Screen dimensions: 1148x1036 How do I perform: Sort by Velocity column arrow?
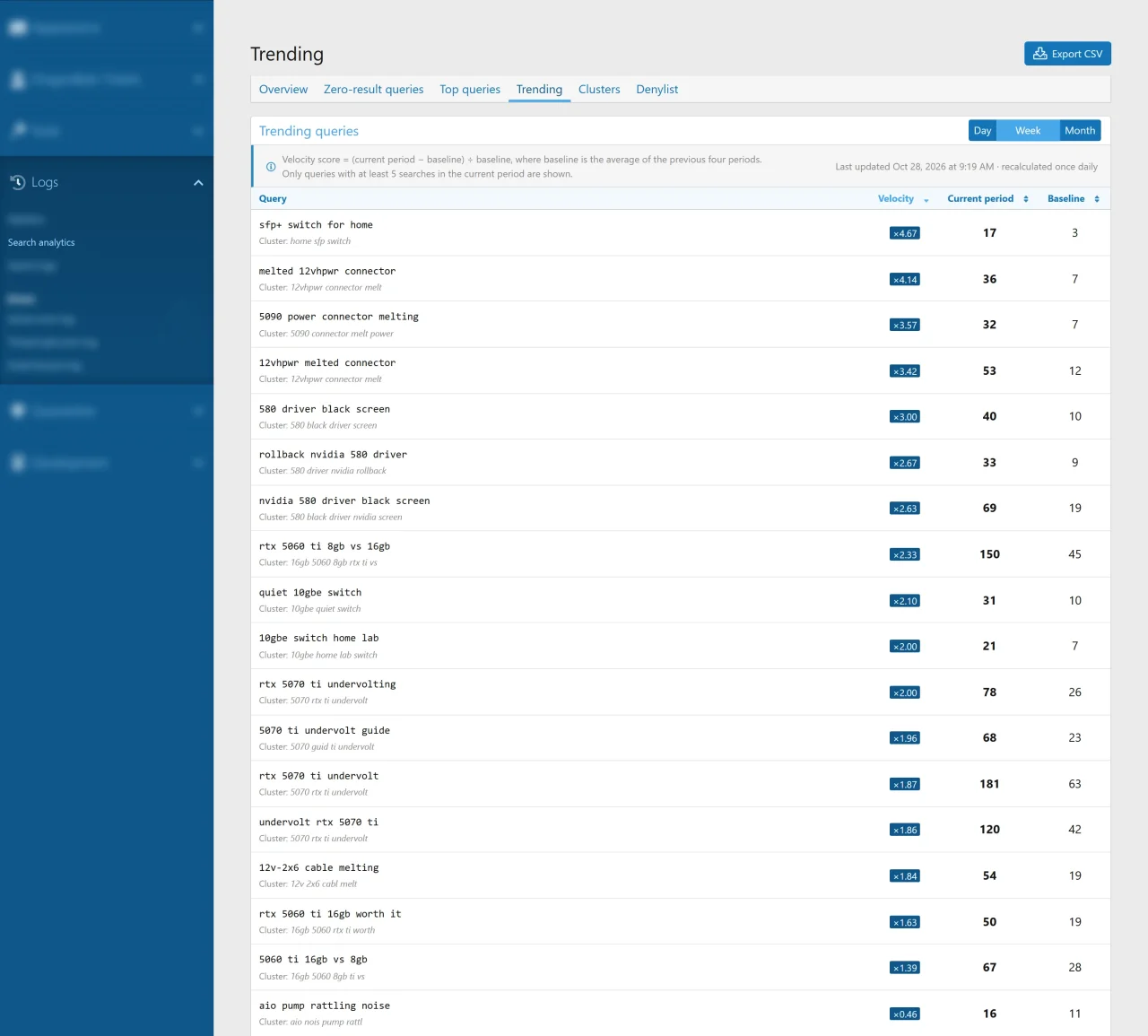coord(926,200)
